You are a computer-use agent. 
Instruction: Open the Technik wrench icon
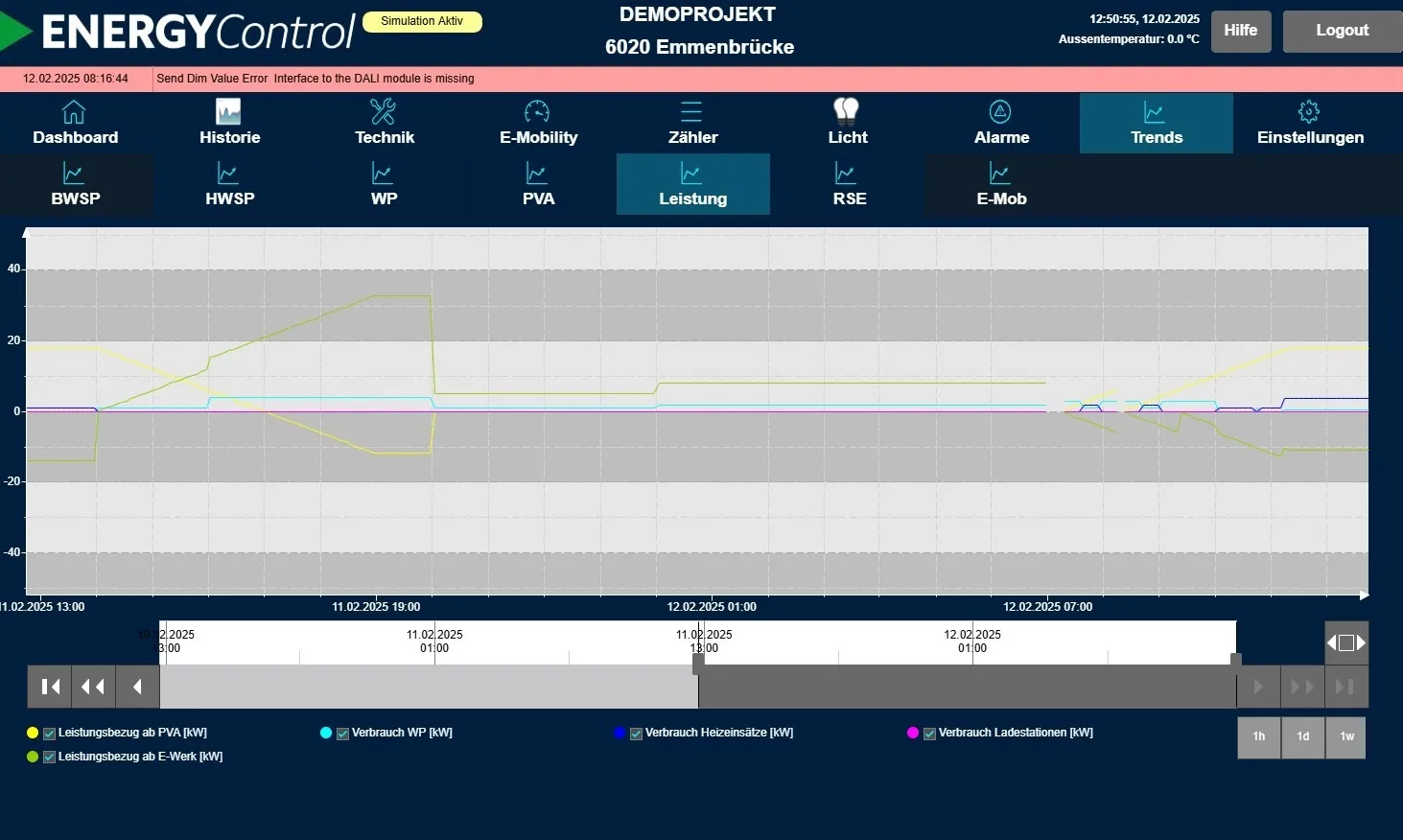click(x=383, y=112)
